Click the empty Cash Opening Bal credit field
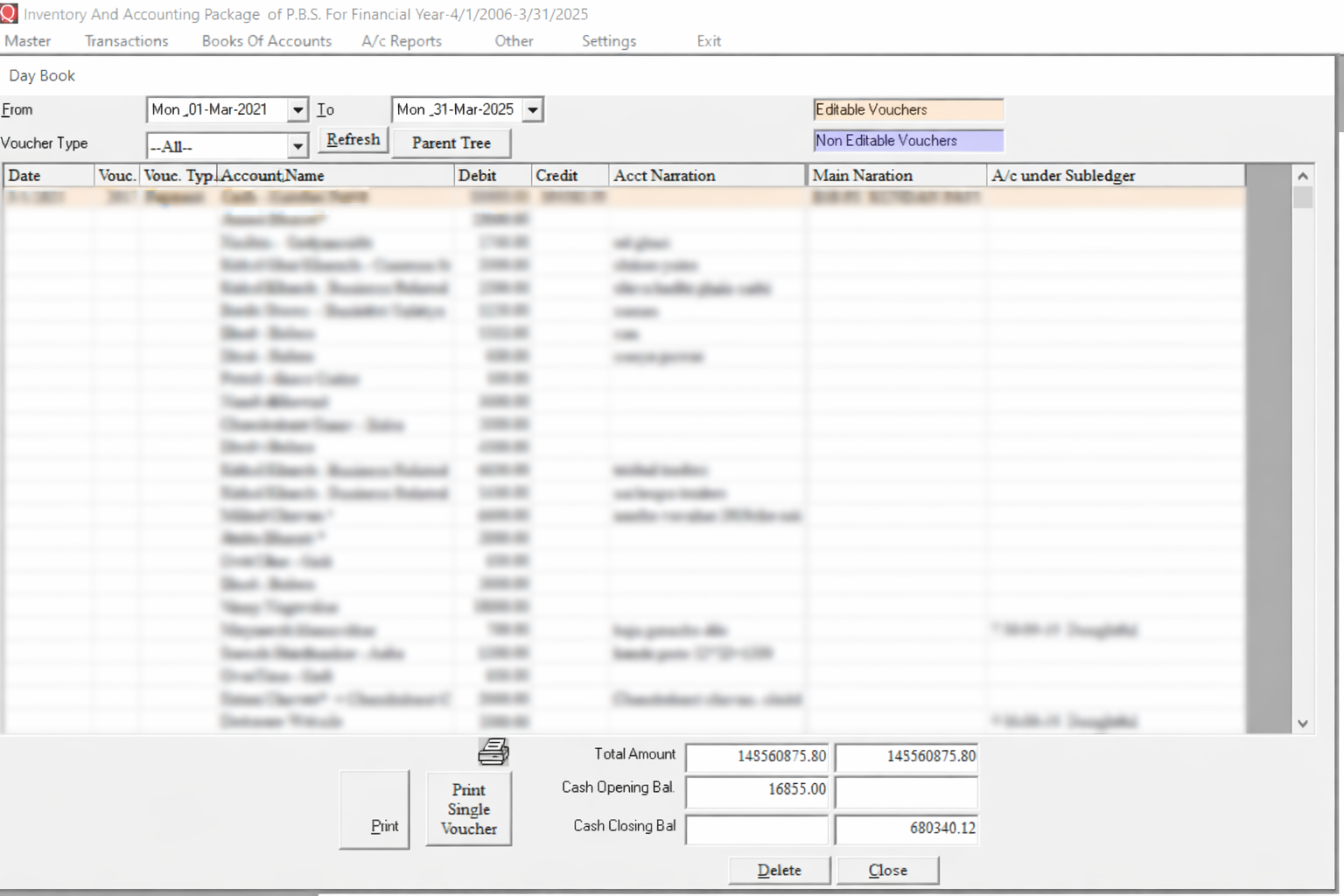Screen dimensions: 1344x896 click(x=906, y=792)
